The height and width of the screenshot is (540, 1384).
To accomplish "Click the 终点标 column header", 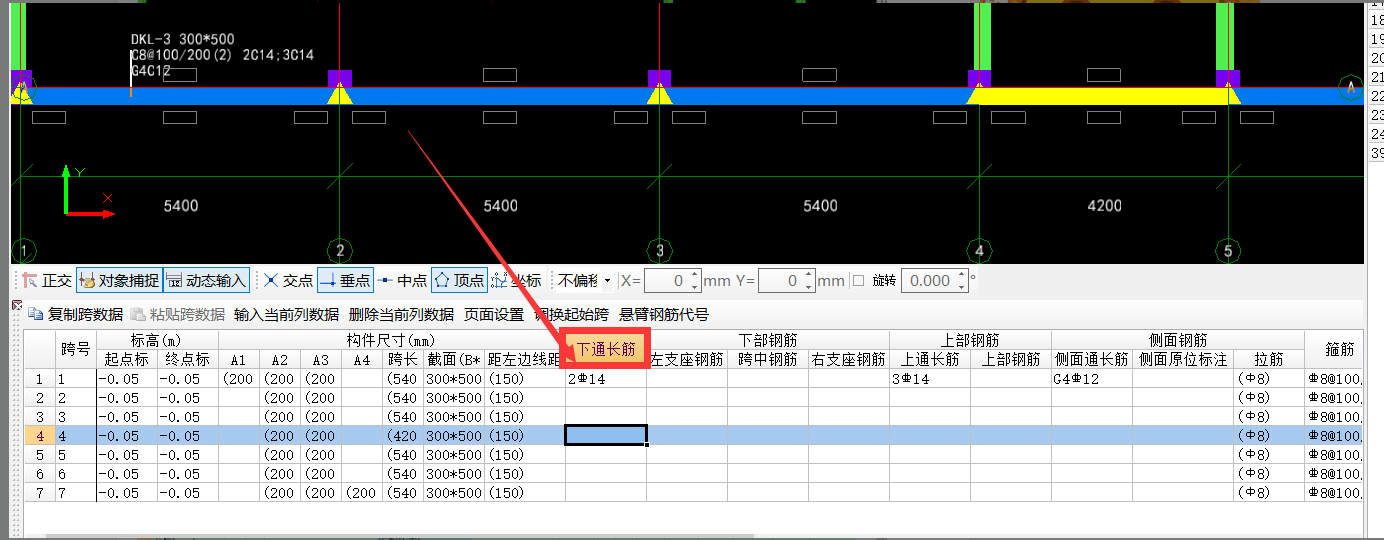I will 188,359.
